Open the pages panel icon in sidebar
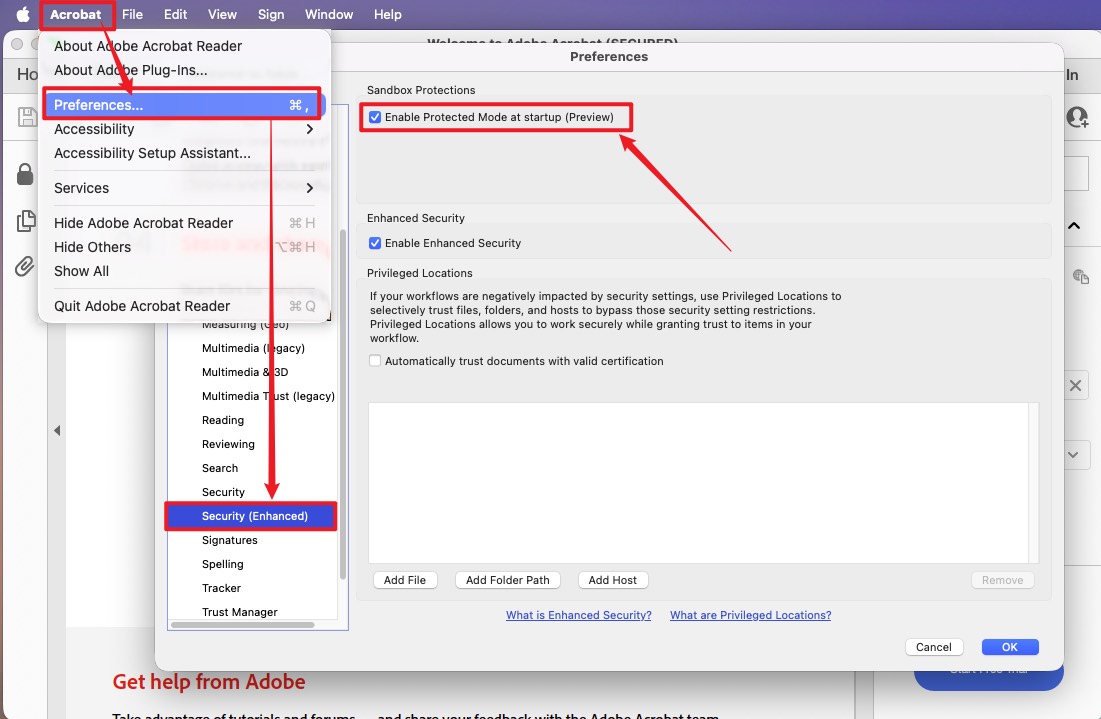Image resolution: width=1101 pixels, height=719 pixels. point(25,220)
